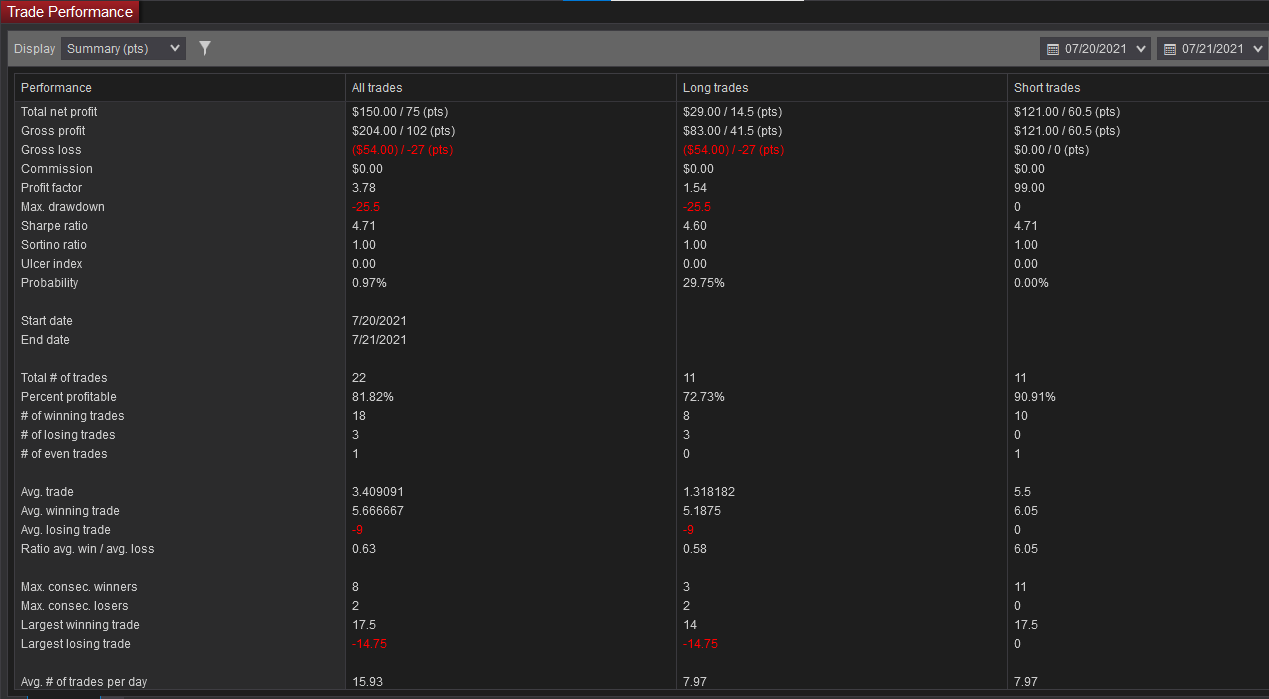Viewport: 1269px width, 699px height.
Task: Select the Gross loss row label
Action: (51, 150)
